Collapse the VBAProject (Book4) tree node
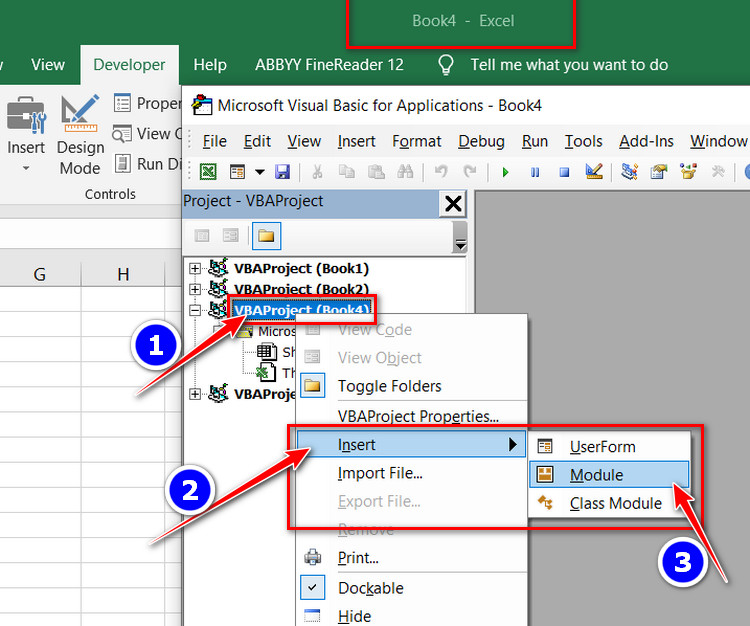The height and width of the screenshot is (626, 750). [x=195, y=310]
